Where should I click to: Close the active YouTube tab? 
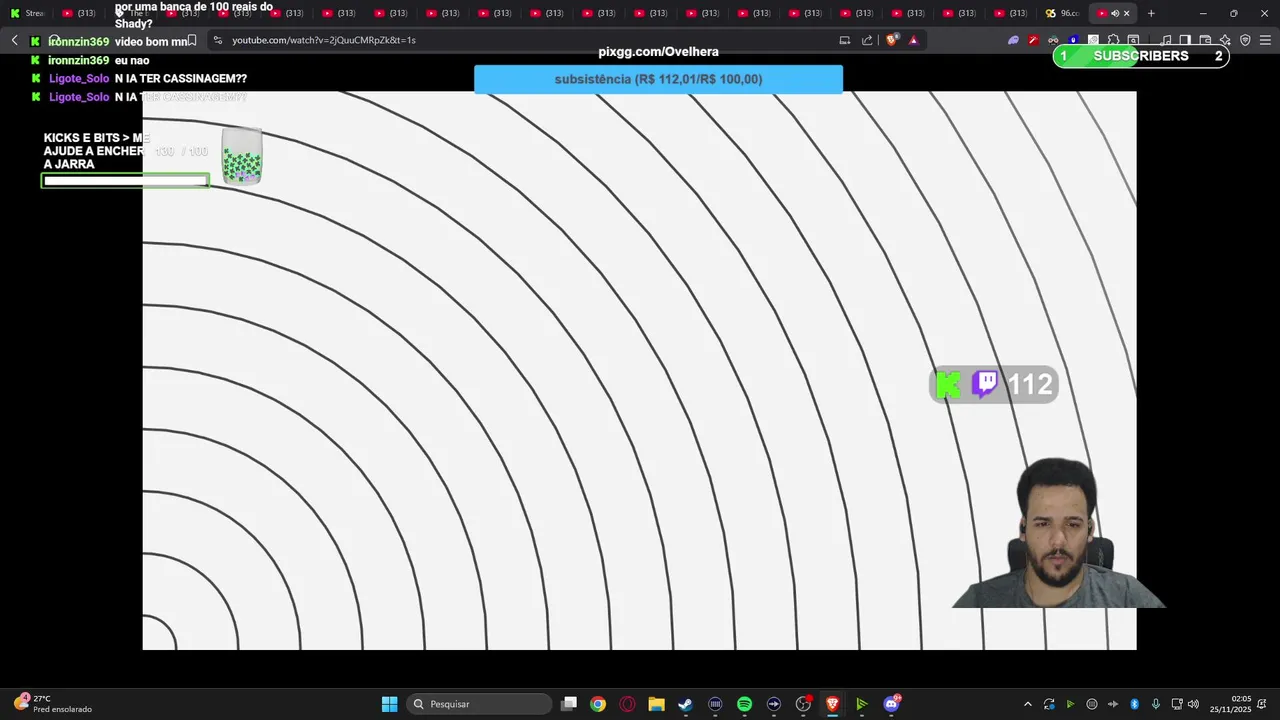(x=1127, y=13)
